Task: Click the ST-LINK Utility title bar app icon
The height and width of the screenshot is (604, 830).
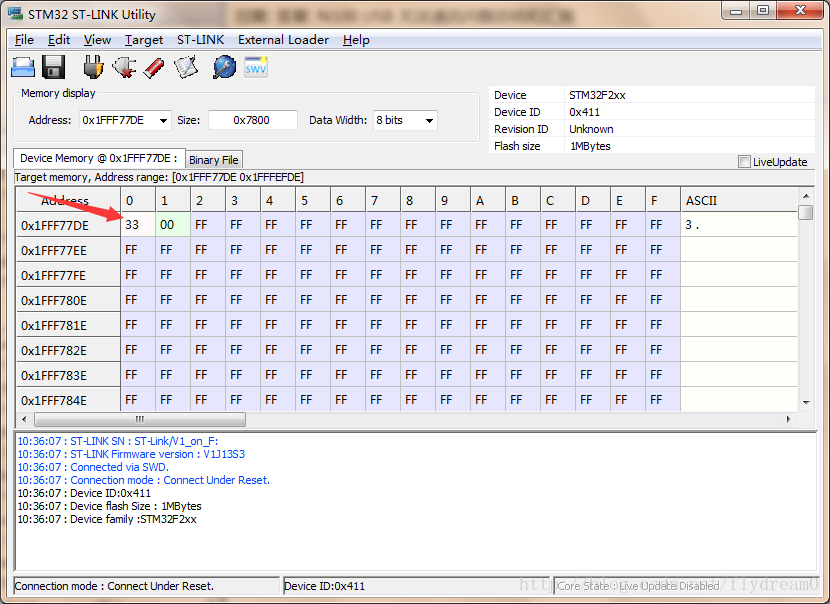Action: [15, 14]
